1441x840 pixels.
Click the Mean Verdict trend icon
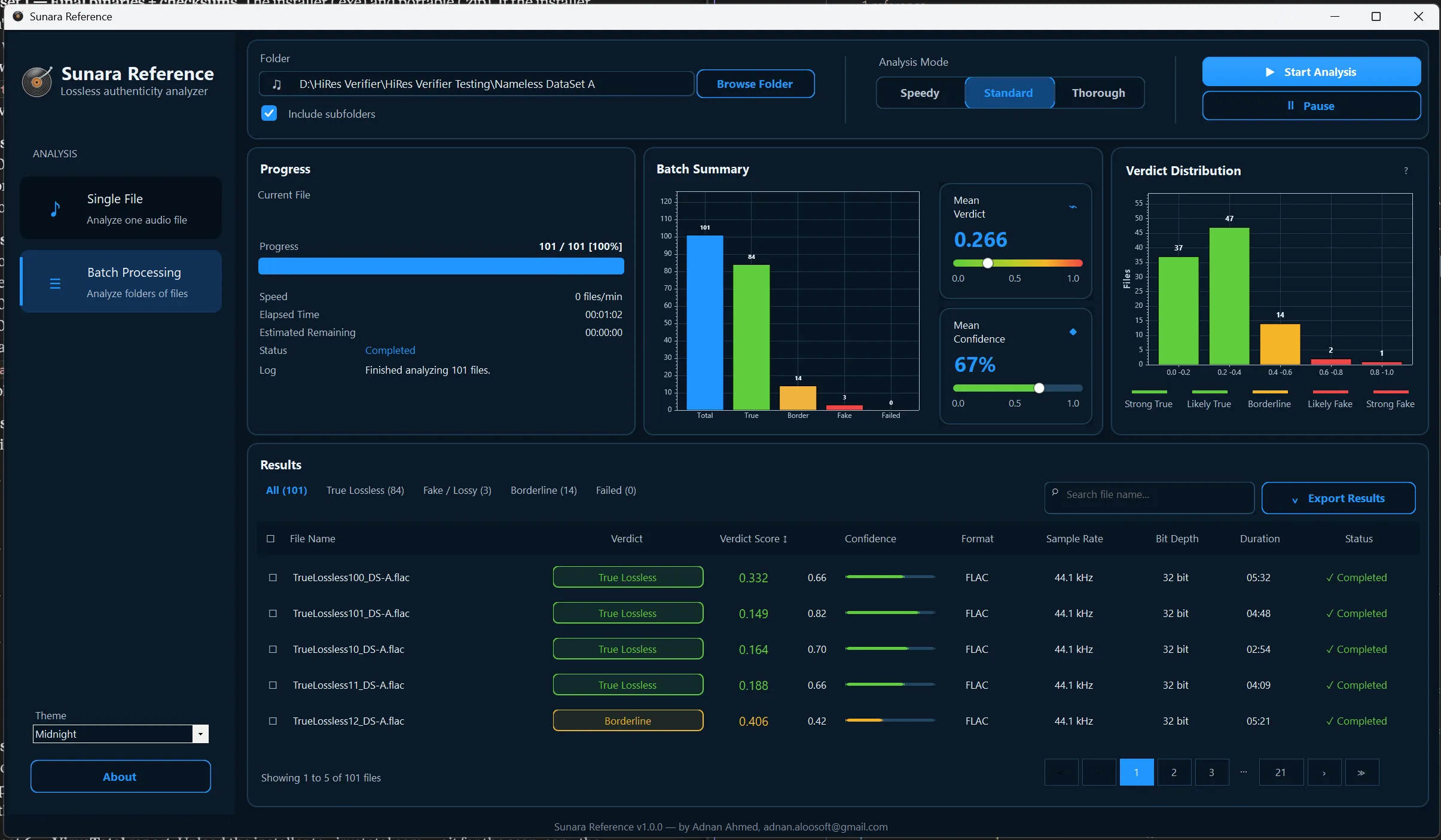(1073, 207)
